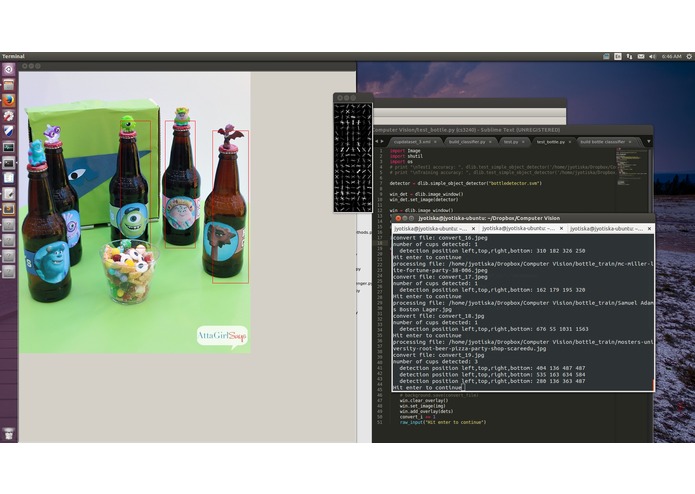Click the 'convert file: convert_19.jpg' terminal line
Viewport: 695px width, 494px height.
pyautogui.click(x=438, y=355)
